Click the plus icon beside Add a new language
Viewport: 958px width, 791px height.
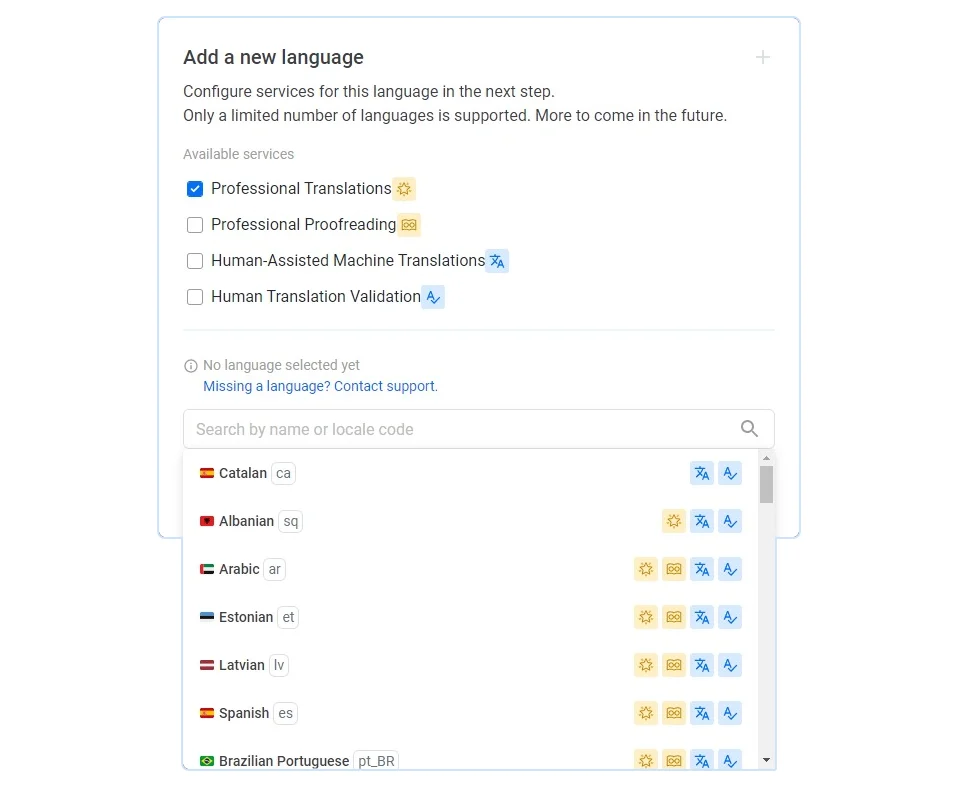[x=763, y=57]
